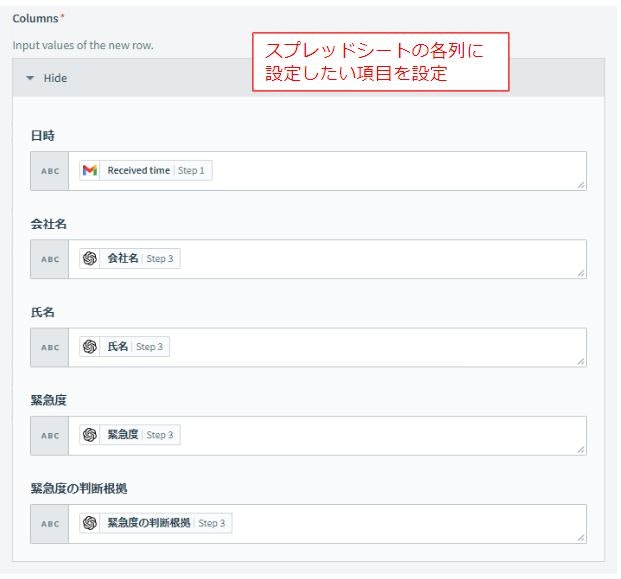Screen dimensions: 621x579
Task: Select the 氏名 Step 3 data pill
Action: 124,347
